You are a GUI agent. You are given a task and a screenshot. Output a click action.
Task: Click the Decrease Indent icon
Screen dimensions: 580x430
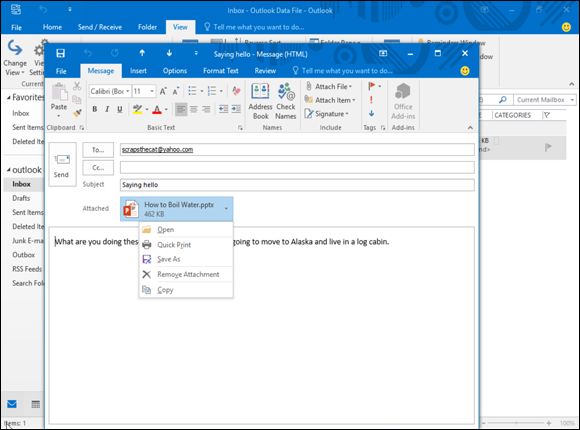click(x=223, y=109)
